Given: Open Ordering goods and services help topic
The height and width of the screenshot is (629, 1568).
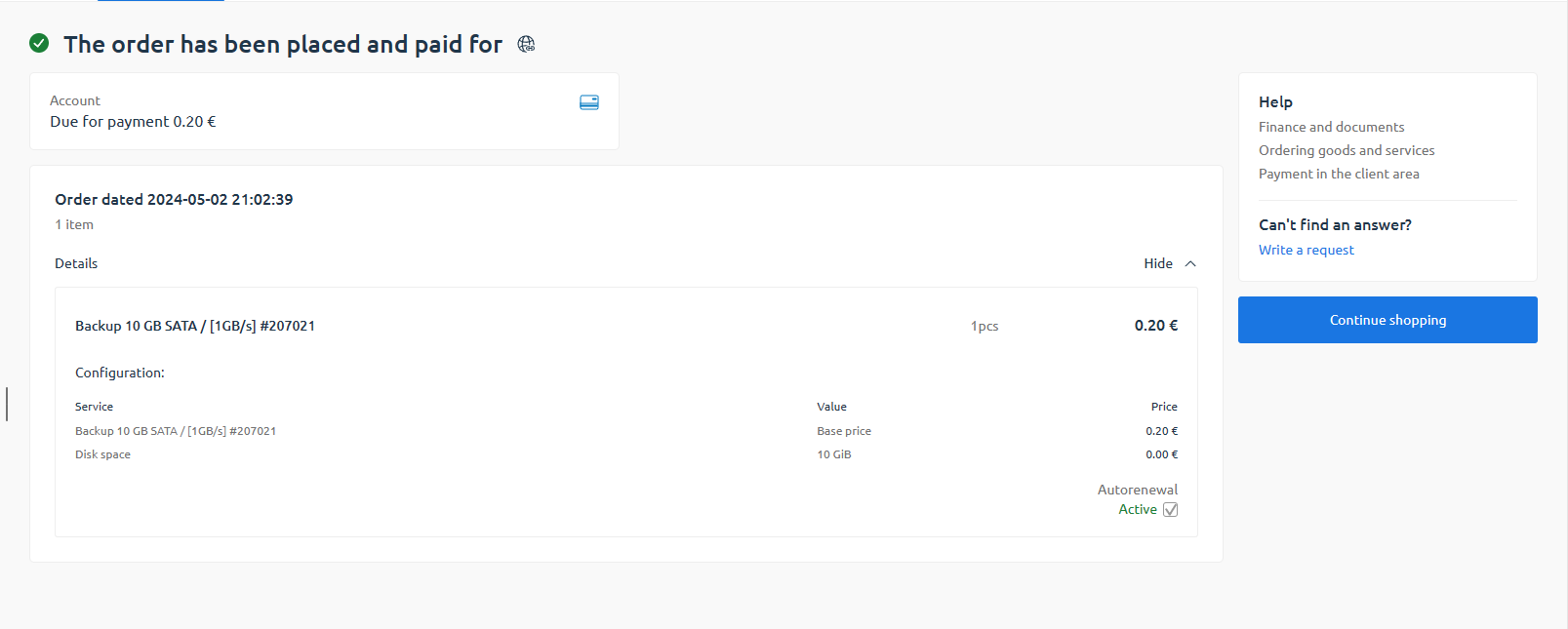Looking at the screenshot, I should [x=1346, y=151].
